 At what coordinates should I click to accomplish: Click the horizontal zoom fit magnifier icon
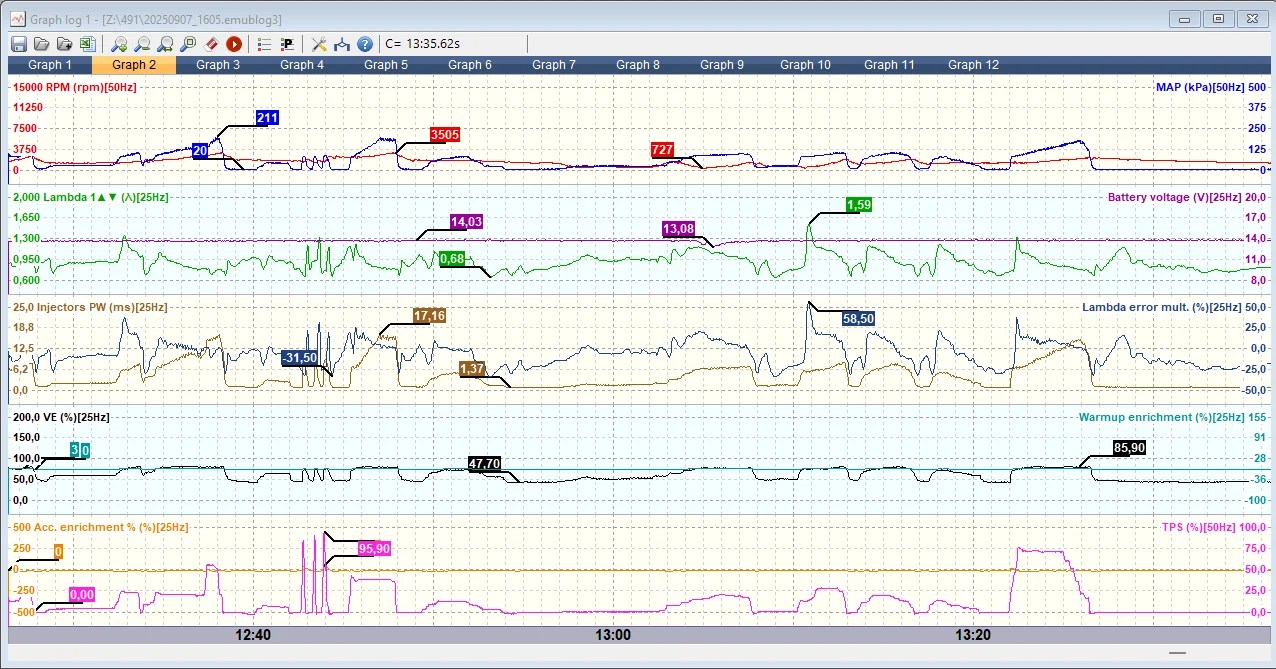tap(165, 44)
